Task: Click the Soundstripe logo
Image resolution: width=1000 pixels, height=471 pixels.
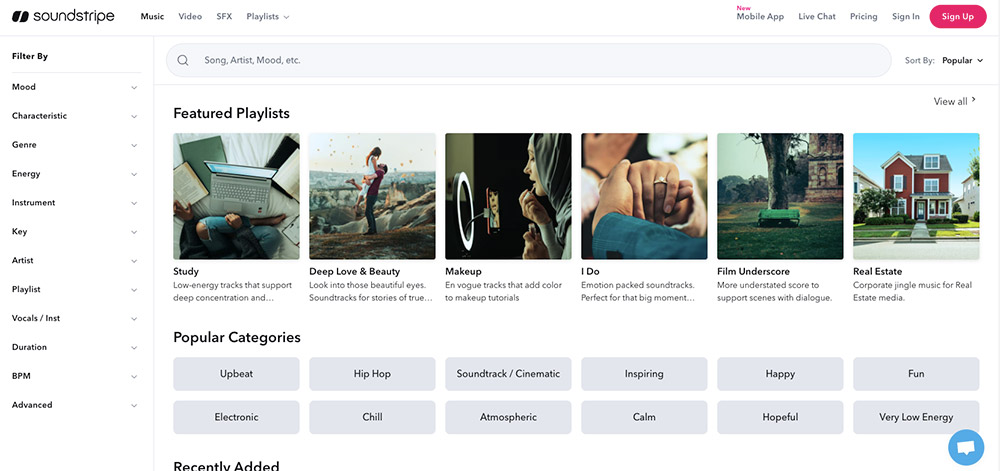Action: [x=64, y=17]
